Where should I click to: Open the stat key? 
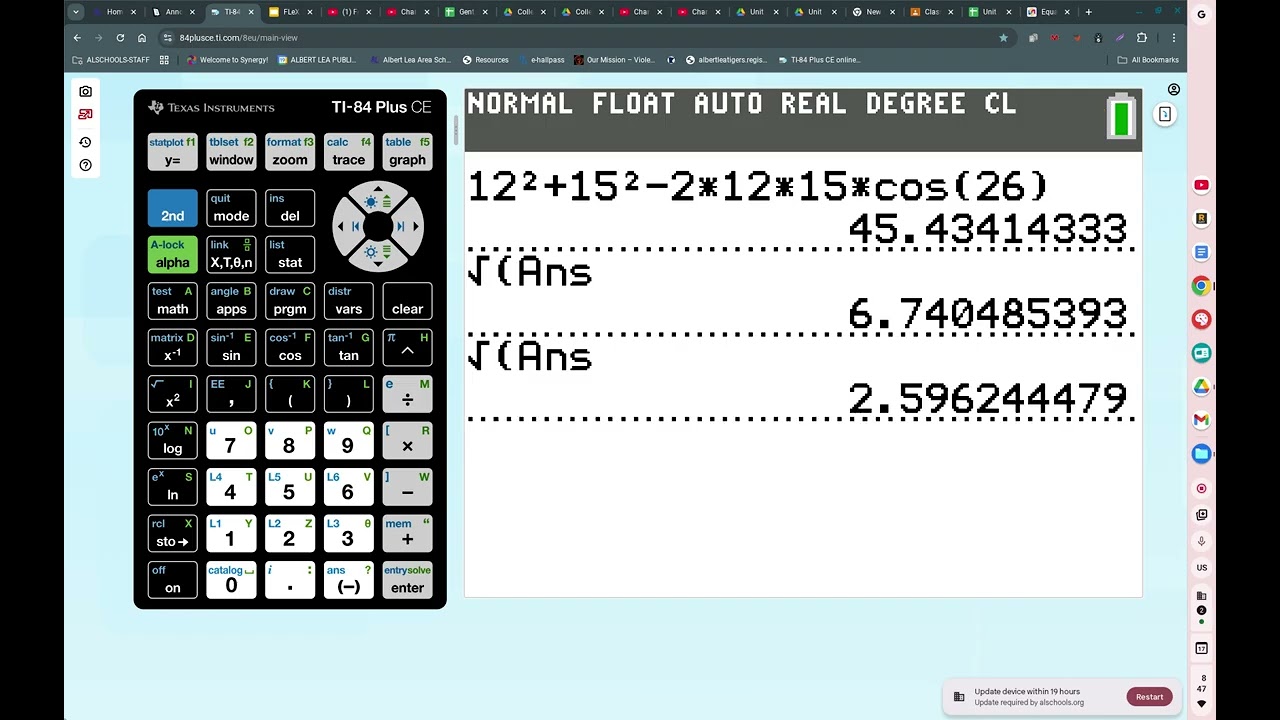point(290,255)
